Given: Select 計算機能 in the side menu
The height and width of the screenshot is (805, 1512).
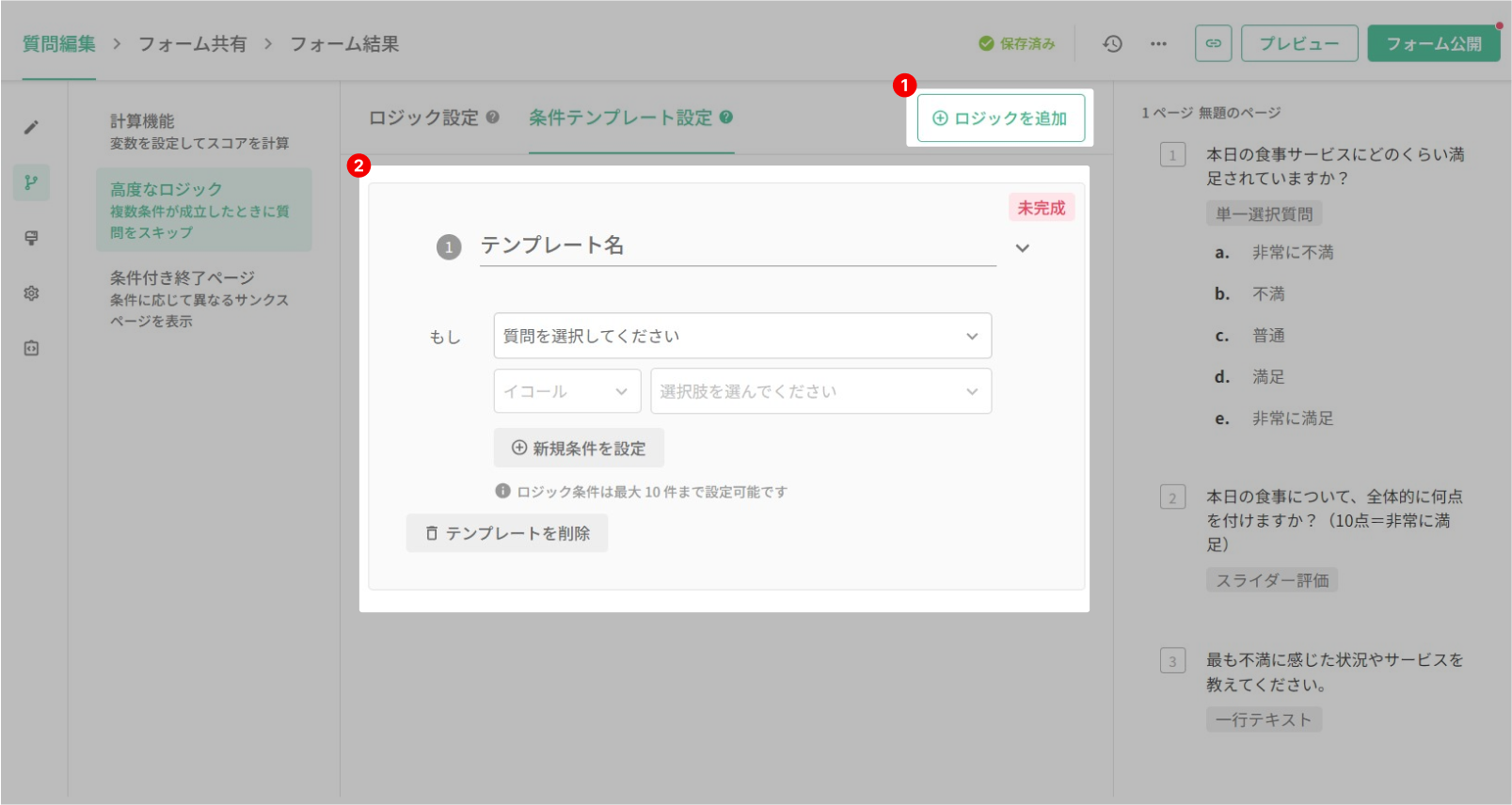Looking at the screenshot, I should [x=204, y=132].
